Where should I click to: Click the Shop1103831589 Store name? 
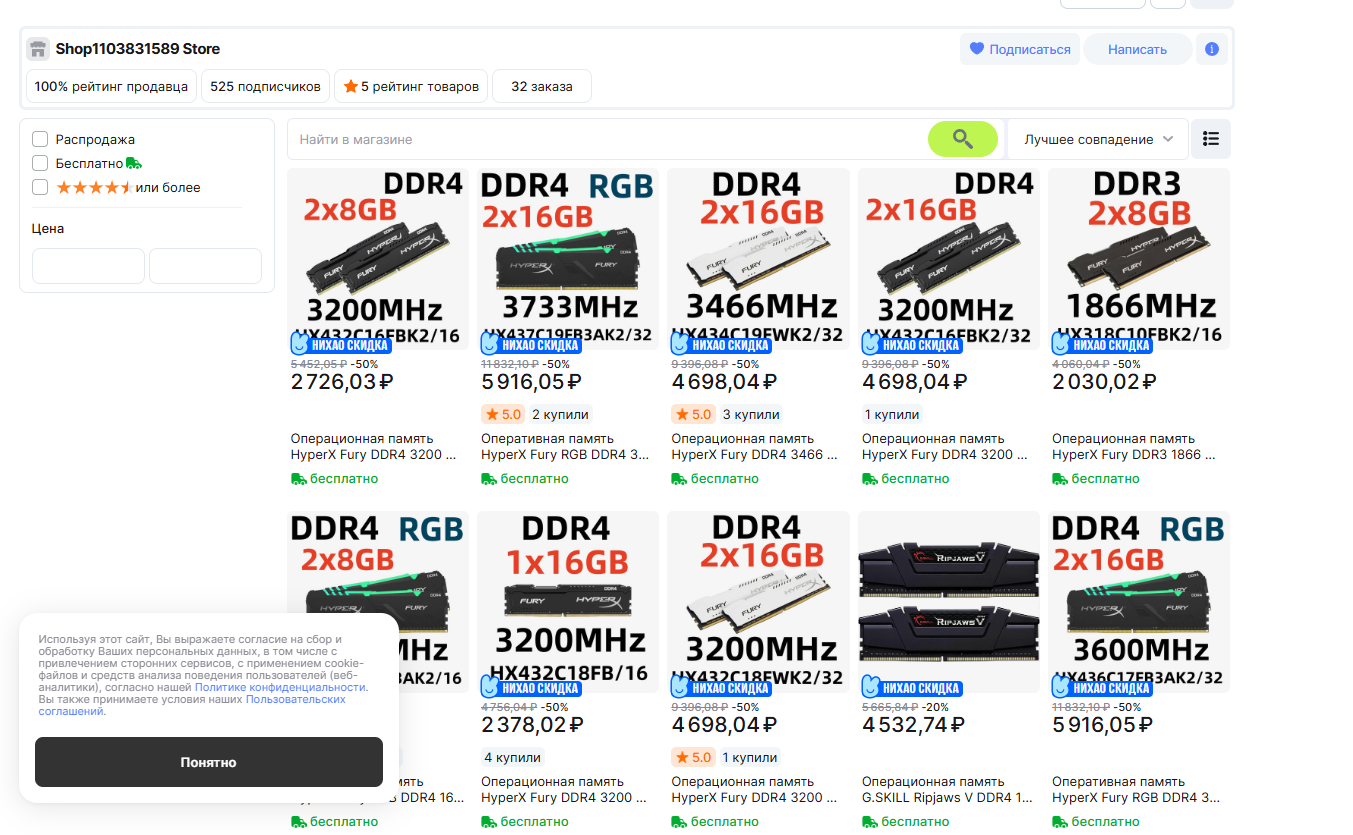pyautogui.click(x=138, y=49)
